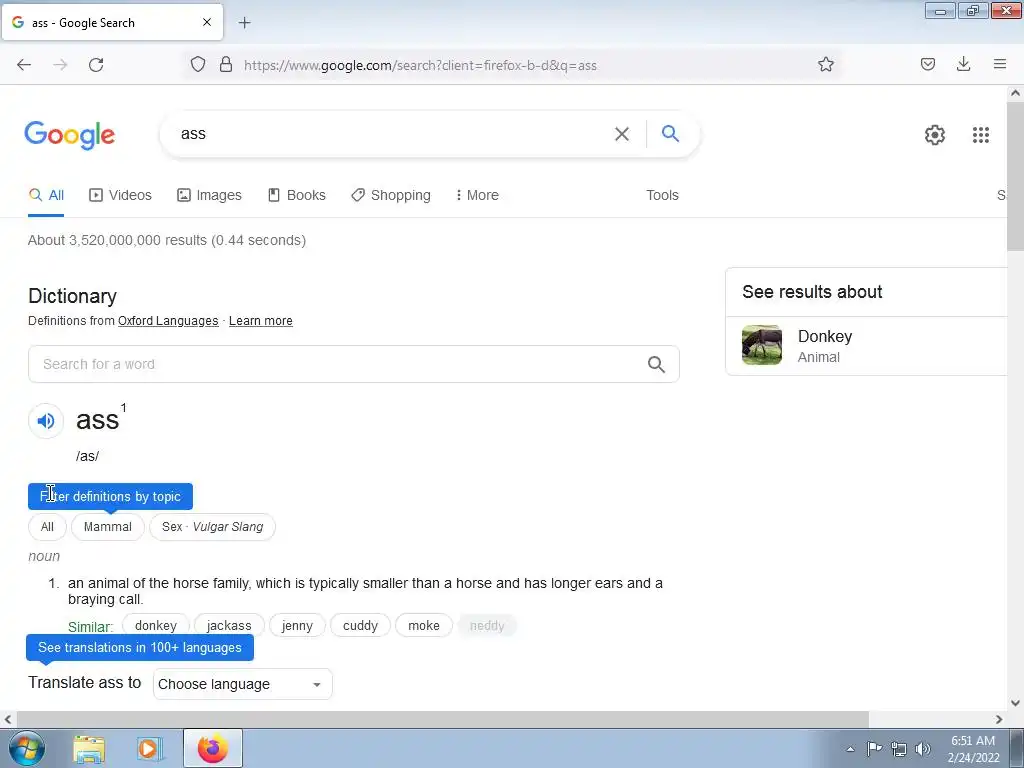Open the network status tray icon
This screenshot has width=1024, height=768.
pyautogui.click(x=899, y=749)
